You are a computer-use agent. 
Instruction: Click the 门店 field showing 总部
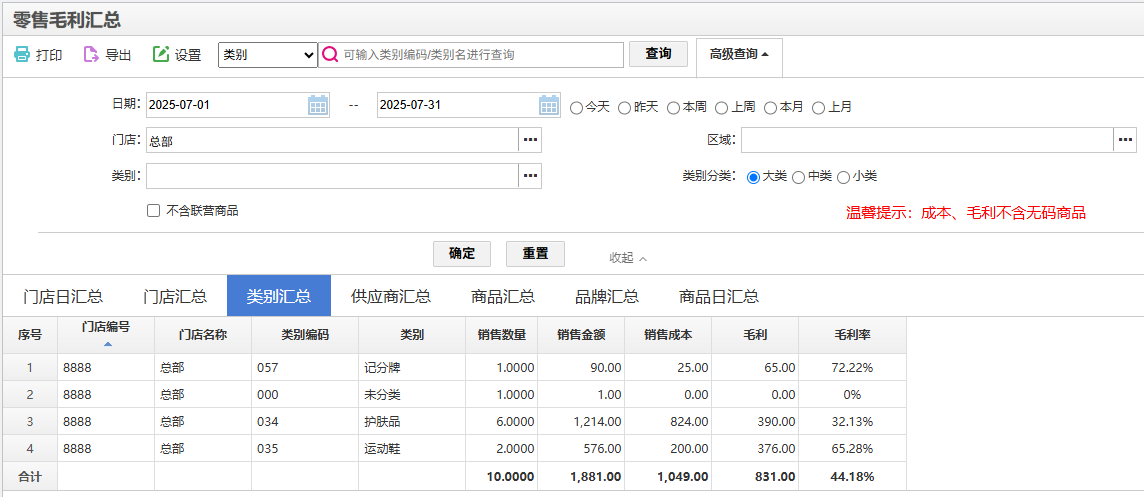pyautogui.click(x=332, y=141)
